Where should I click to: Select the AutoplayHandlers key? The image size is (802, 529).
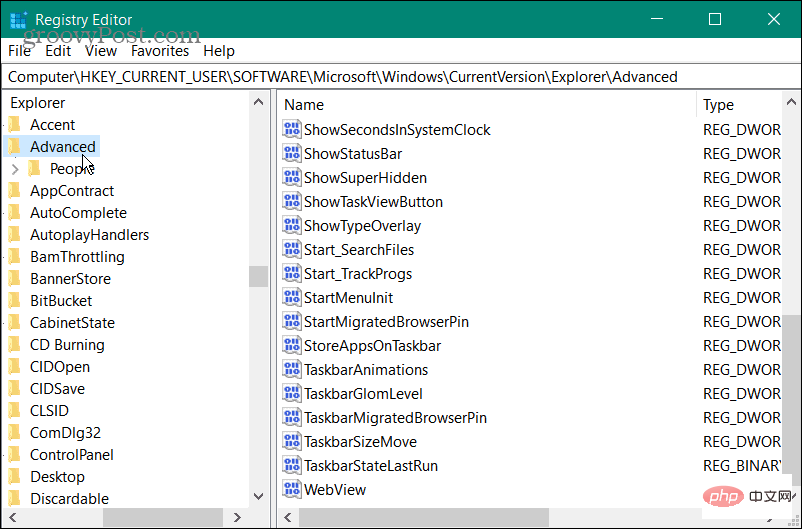pyautogui.click(x=89, y=235)
